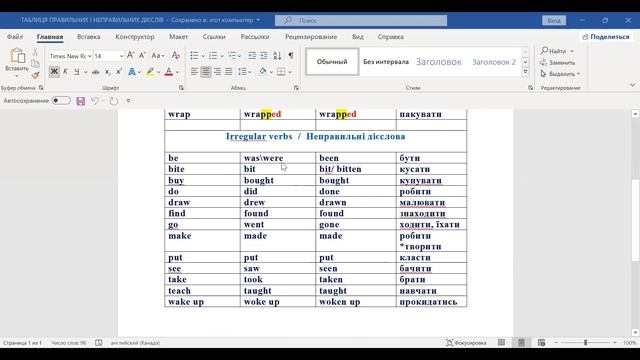Viewport: 640px width, 360px height.
Task: Undo the last action
Action: click(95, 101)
